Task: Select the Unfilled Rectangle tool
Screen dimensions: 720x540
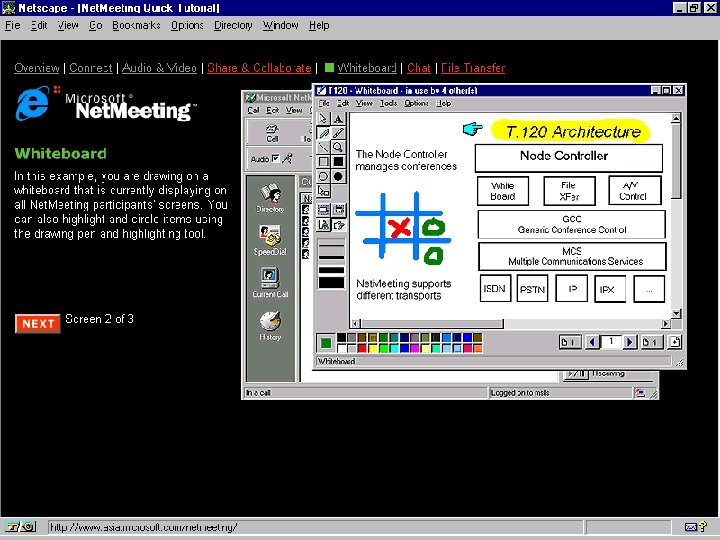Action: pyautogui.click(x=323, y=162)
